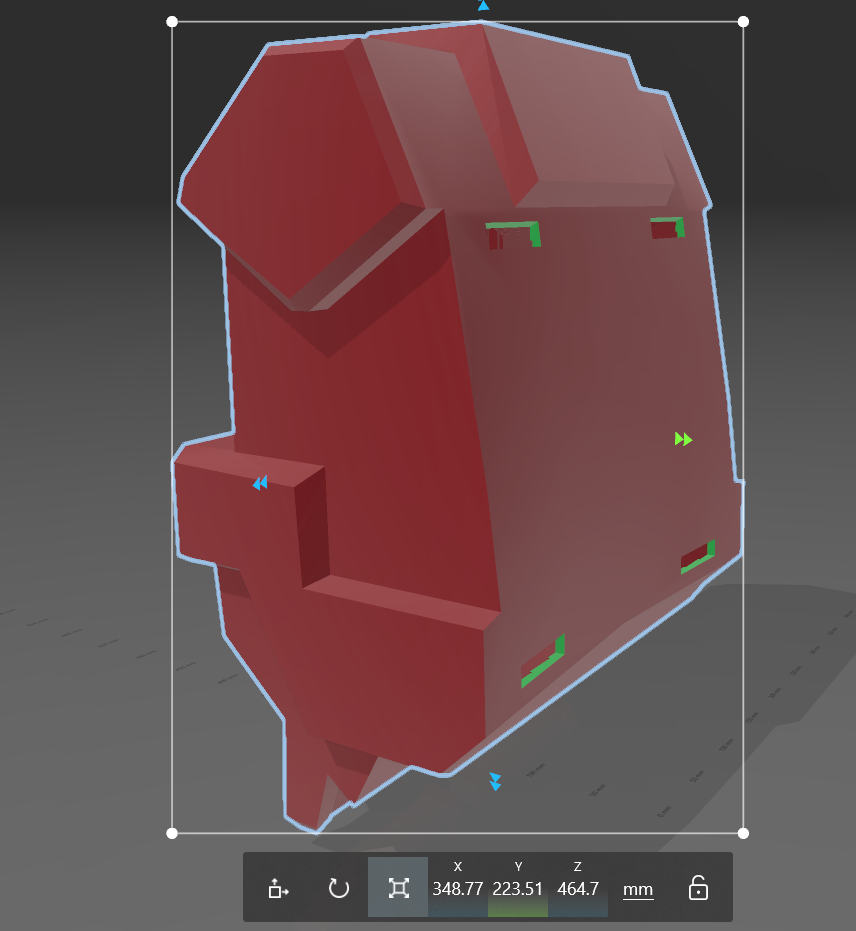
Task: Click the top-left bounding box corner handle
Action: coord(172,22)
